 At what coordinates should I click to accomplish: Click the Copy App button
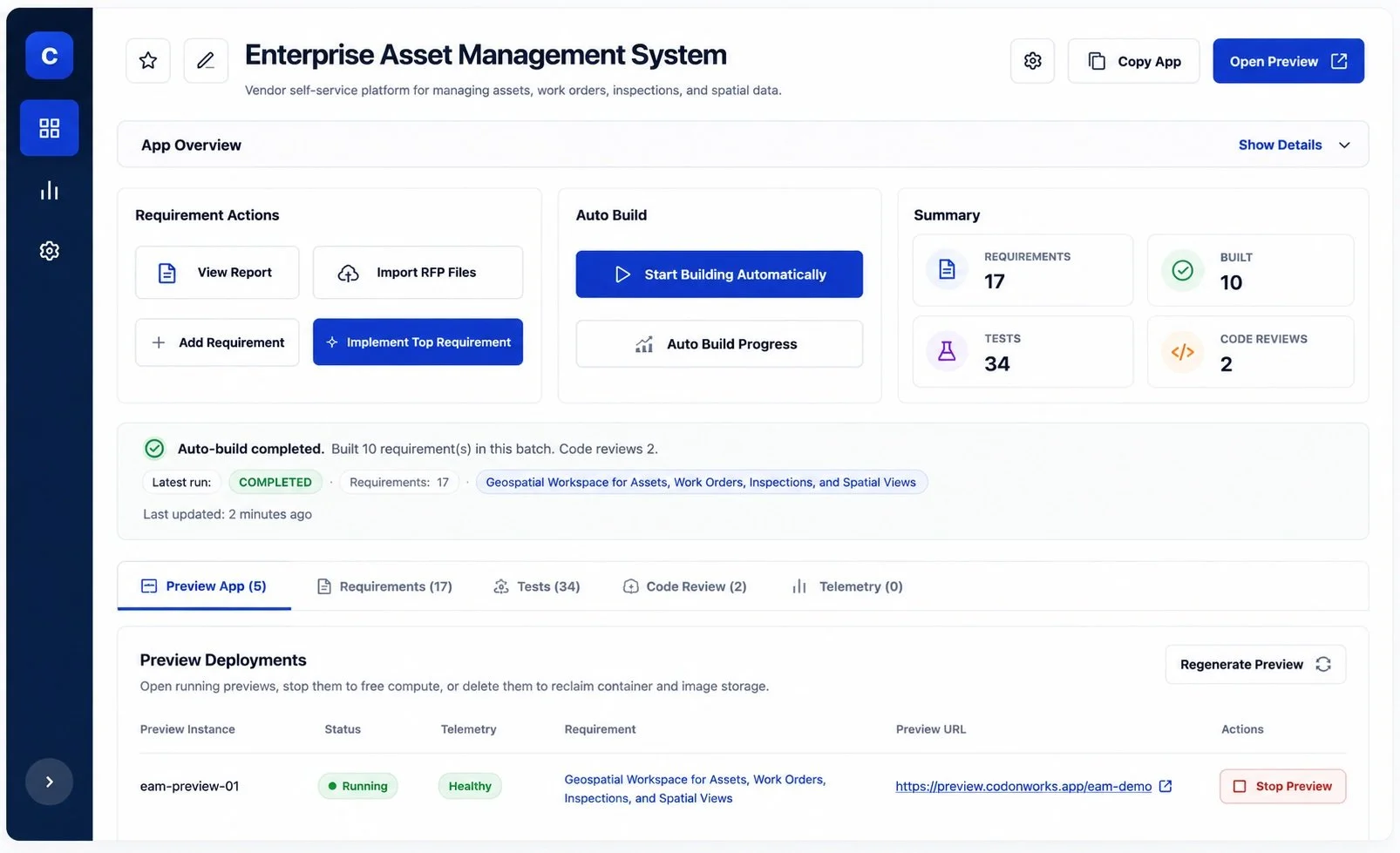coord(1133,61)
